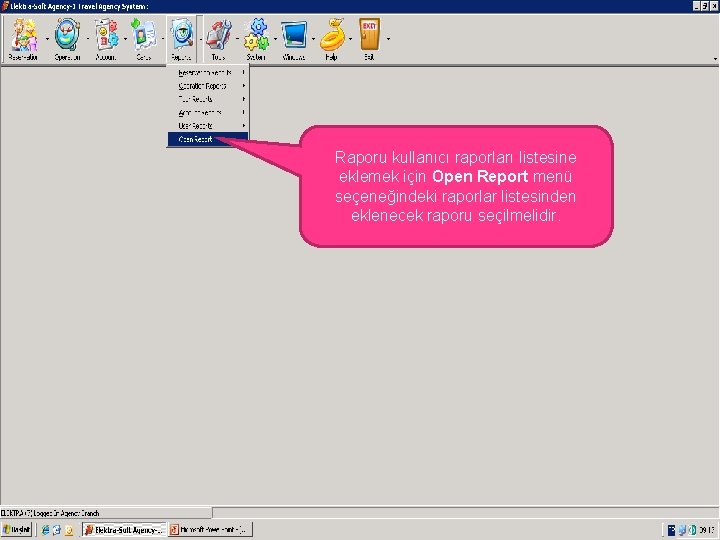
Task: Expand the dropdown arrow beside System
Action: click(276, 39)
